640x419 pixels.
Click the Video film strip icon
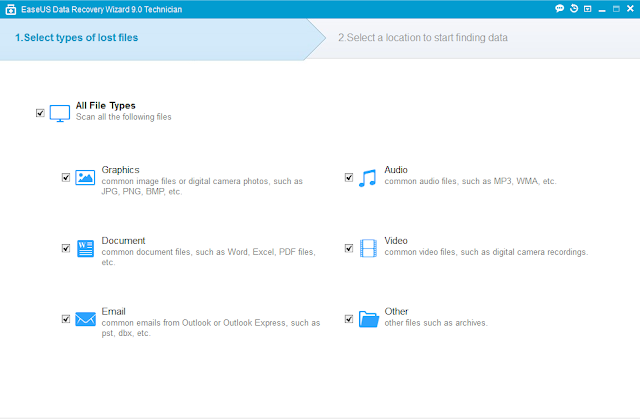[368, 248]
